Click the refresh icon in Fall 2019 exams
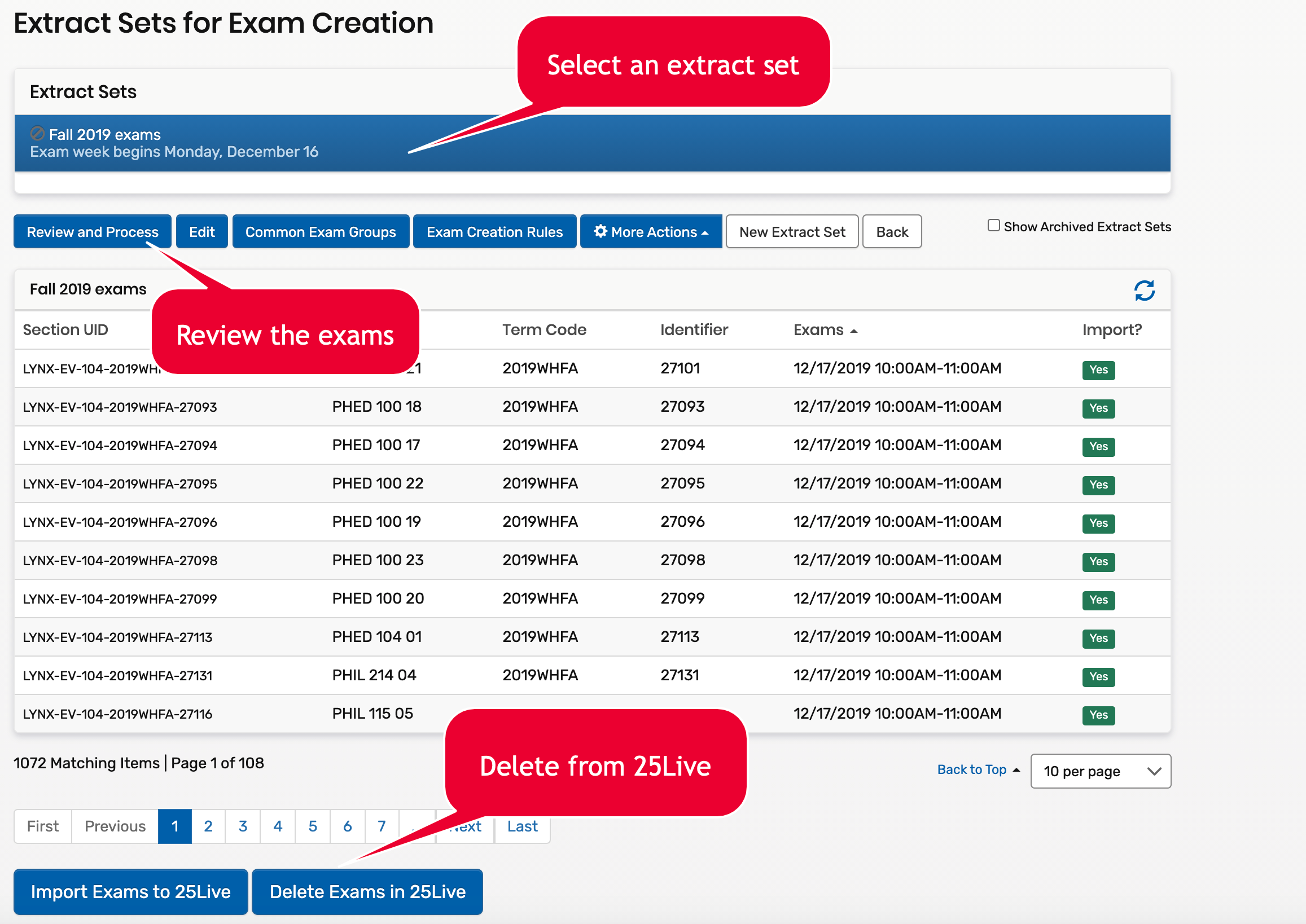Image resolution: width=1306 pixels, height=924 pixels. 1144,290
